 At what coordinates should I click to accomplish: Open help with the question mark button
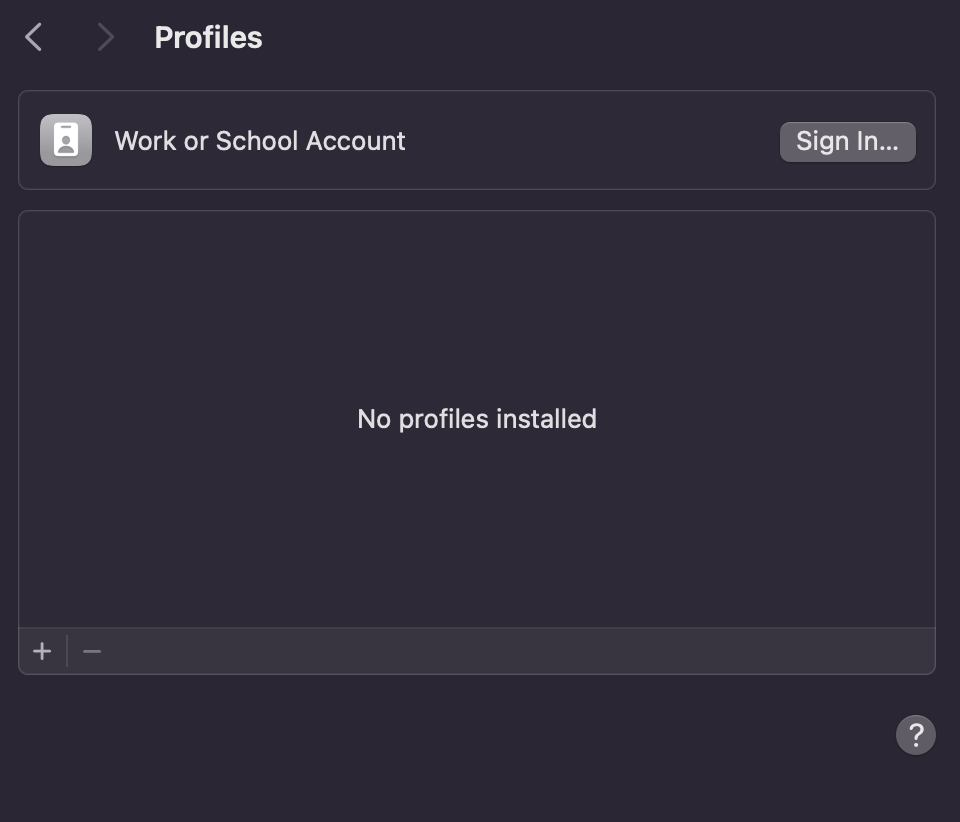915,735
